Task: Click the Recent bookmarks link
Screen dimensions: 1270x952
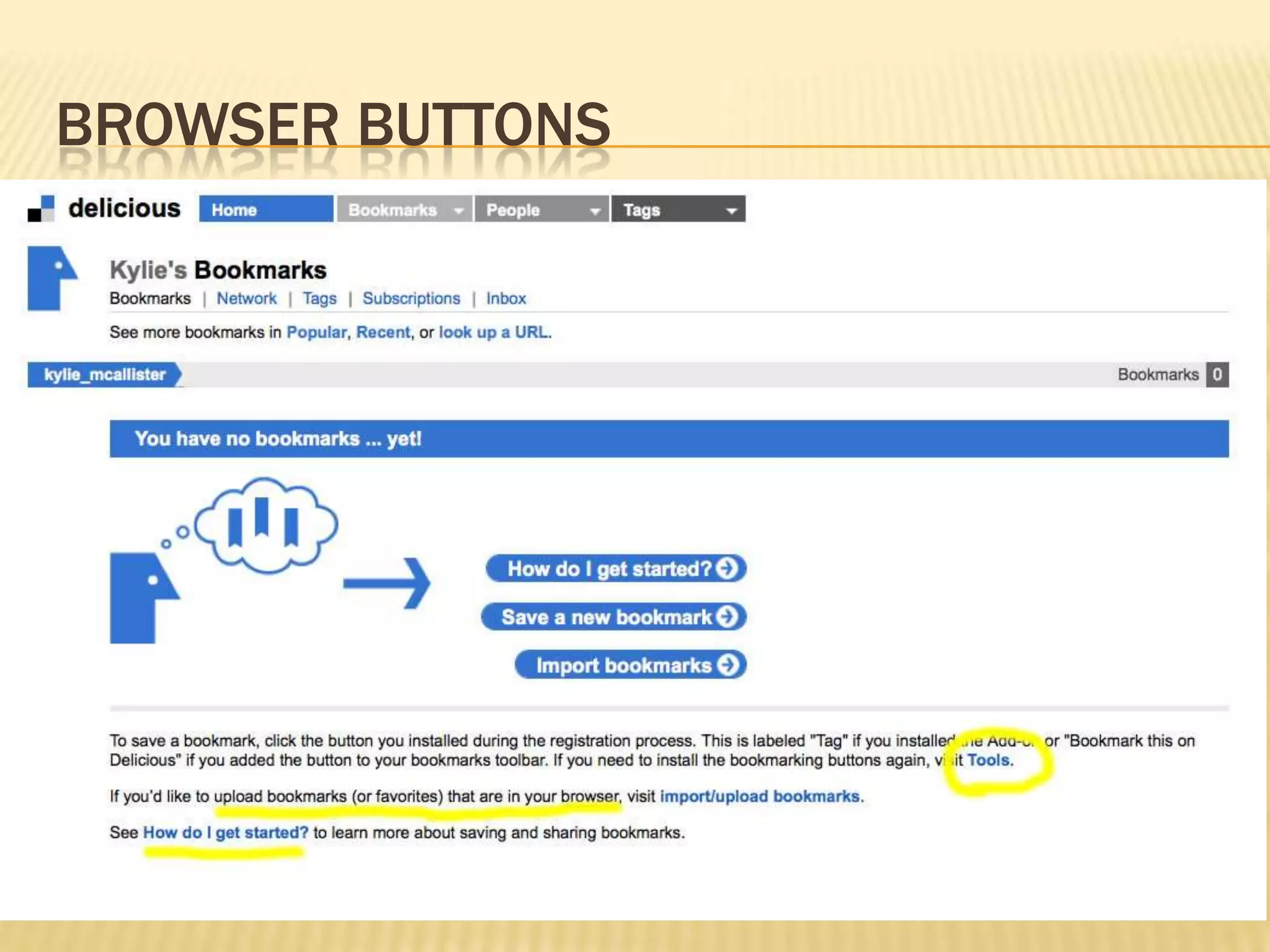Action: 383,332
